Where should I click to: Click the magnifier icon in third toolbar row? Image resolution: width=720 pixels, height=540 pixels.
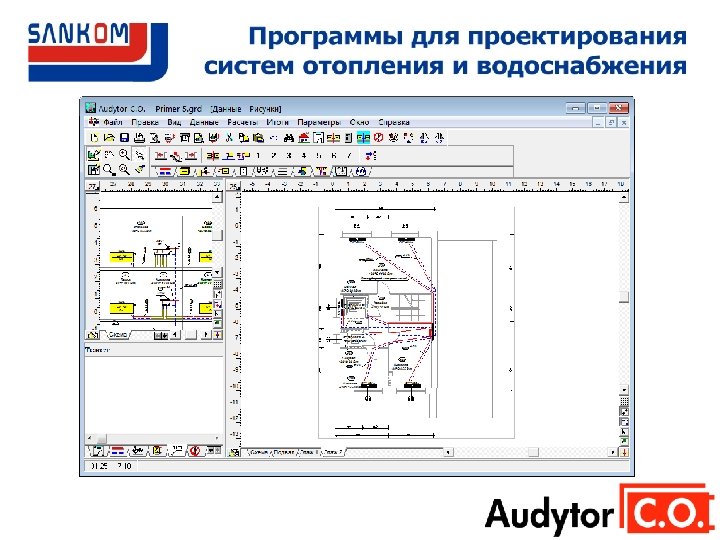coord(109,170)
